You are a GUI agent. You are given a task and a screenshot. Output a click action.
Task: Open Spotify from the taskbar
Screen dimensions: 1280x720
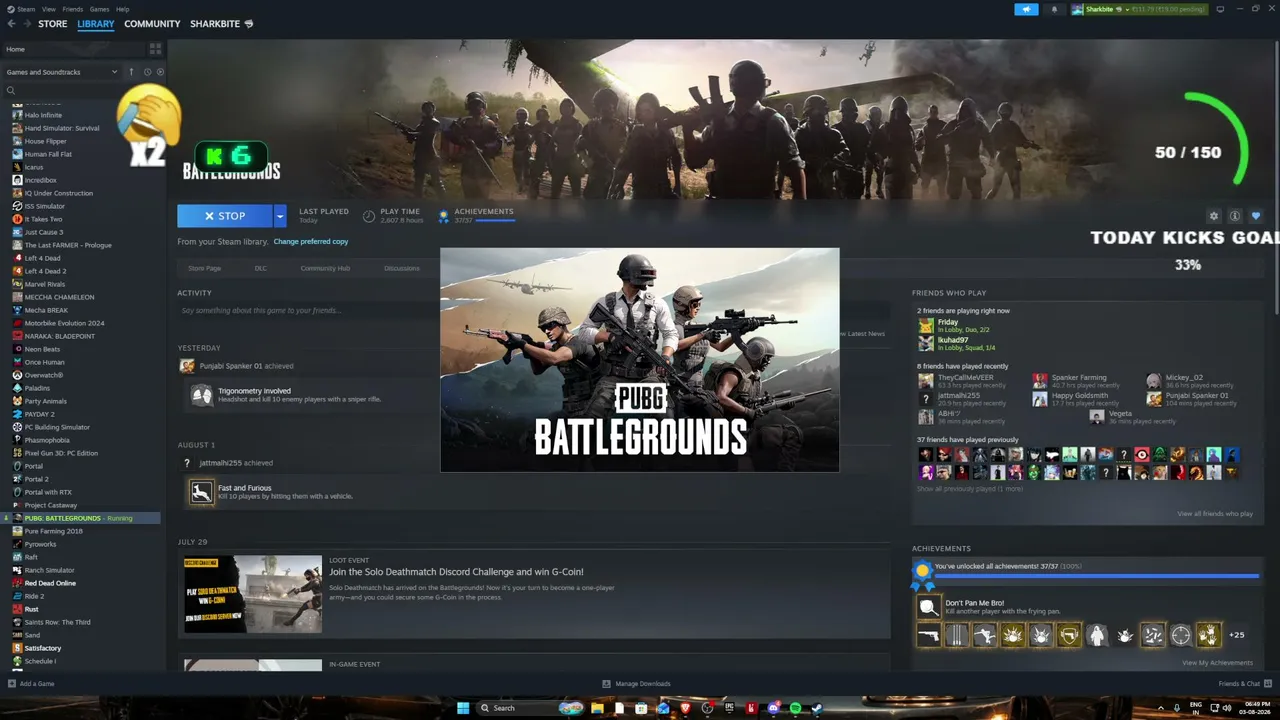(x=795, y=708)
